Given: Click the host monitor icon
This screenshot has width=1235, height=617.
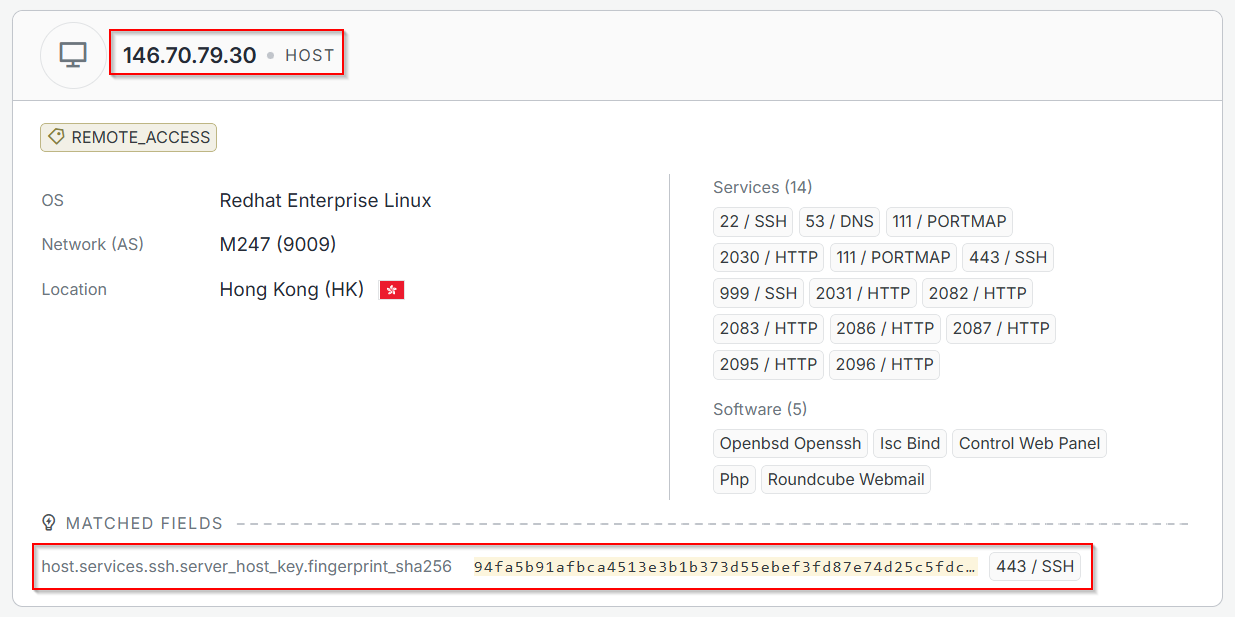Looking at the screenshot, I should [73, 55].
